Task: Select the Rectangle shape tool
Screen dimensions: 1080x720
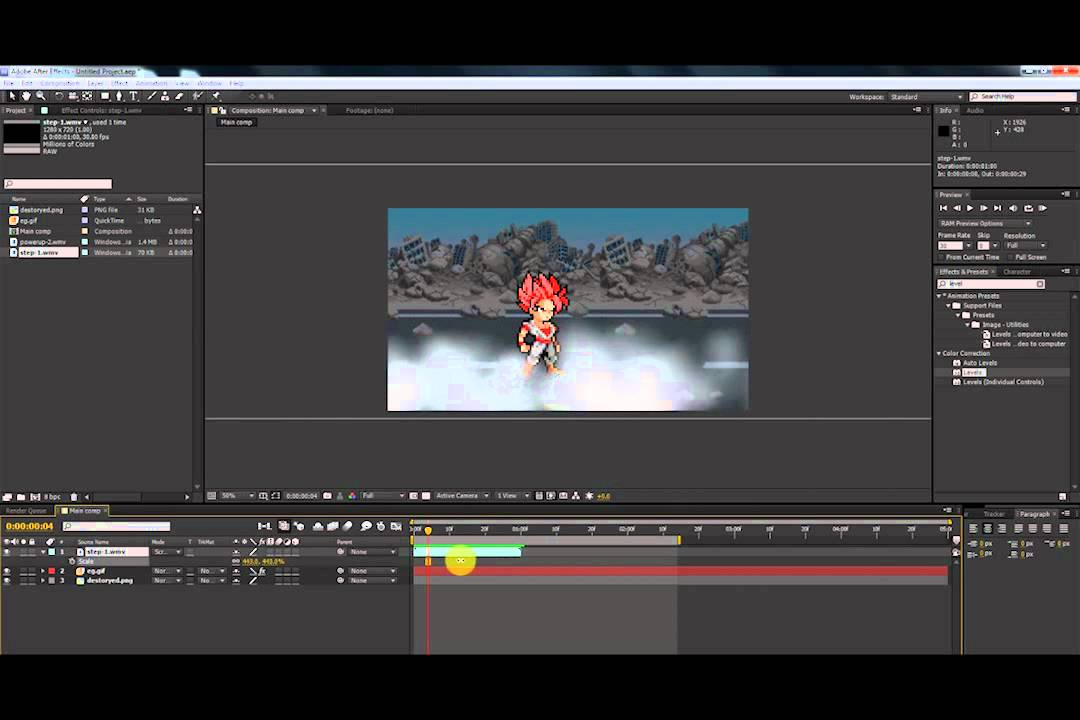Action: (105, 96)
